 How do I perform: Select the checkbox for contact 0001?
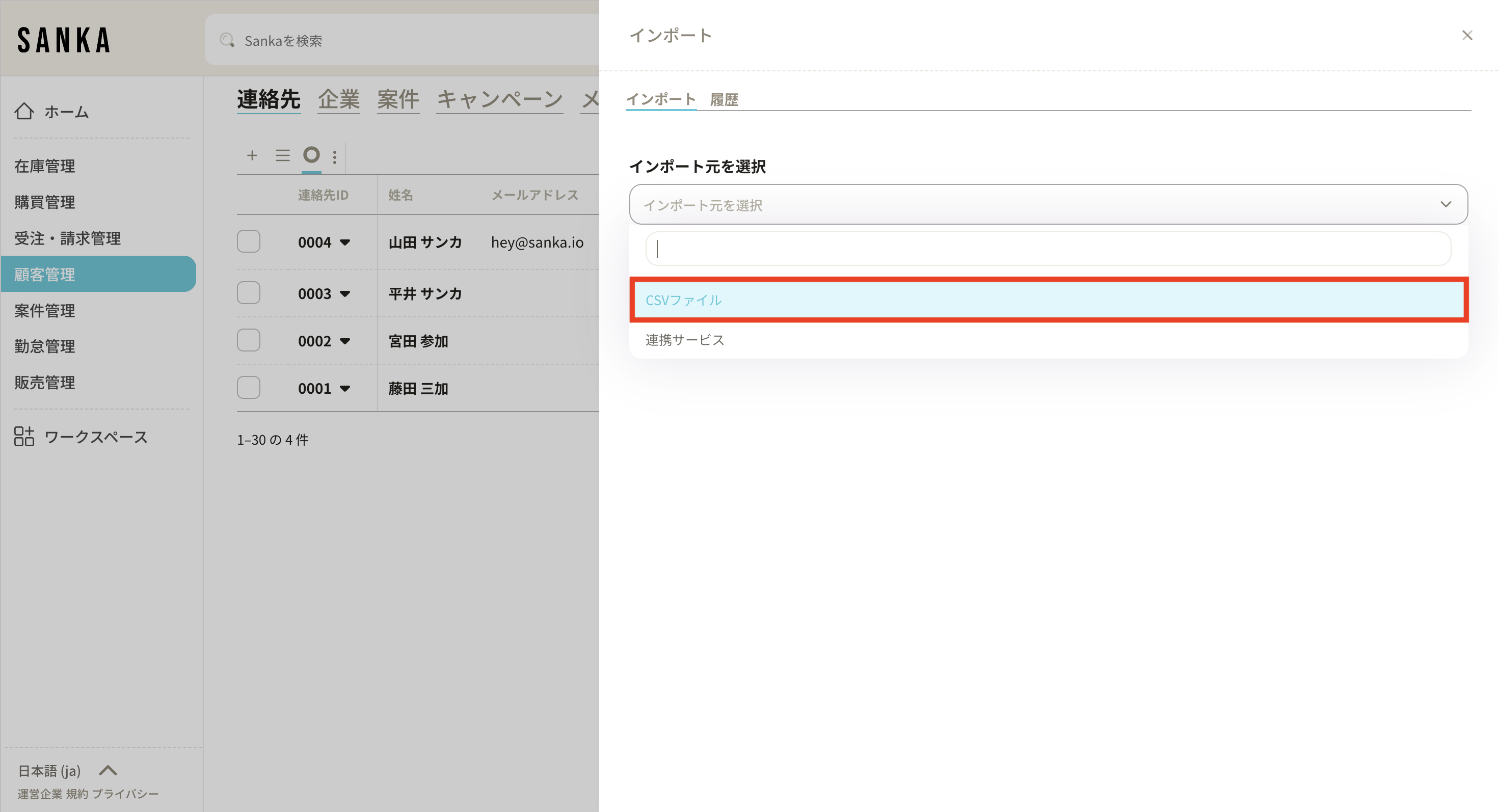coord(248,388)
